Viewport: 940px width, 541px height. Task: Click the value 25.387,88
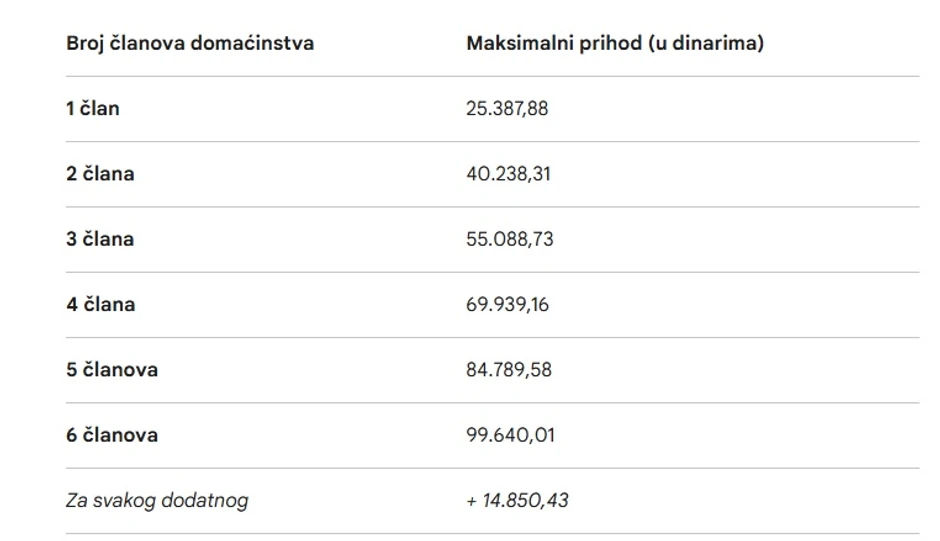pos(507,109)
